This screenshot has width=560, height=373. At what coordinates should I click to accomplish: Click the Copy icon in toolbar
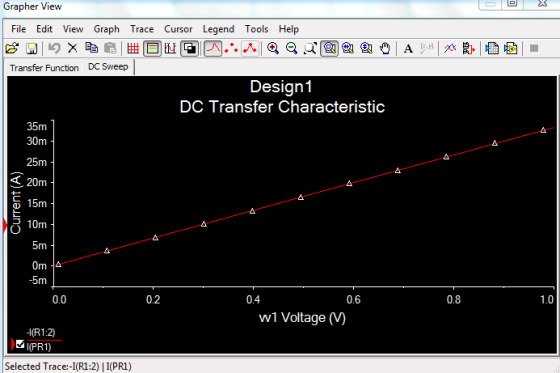tap(91, 48)
